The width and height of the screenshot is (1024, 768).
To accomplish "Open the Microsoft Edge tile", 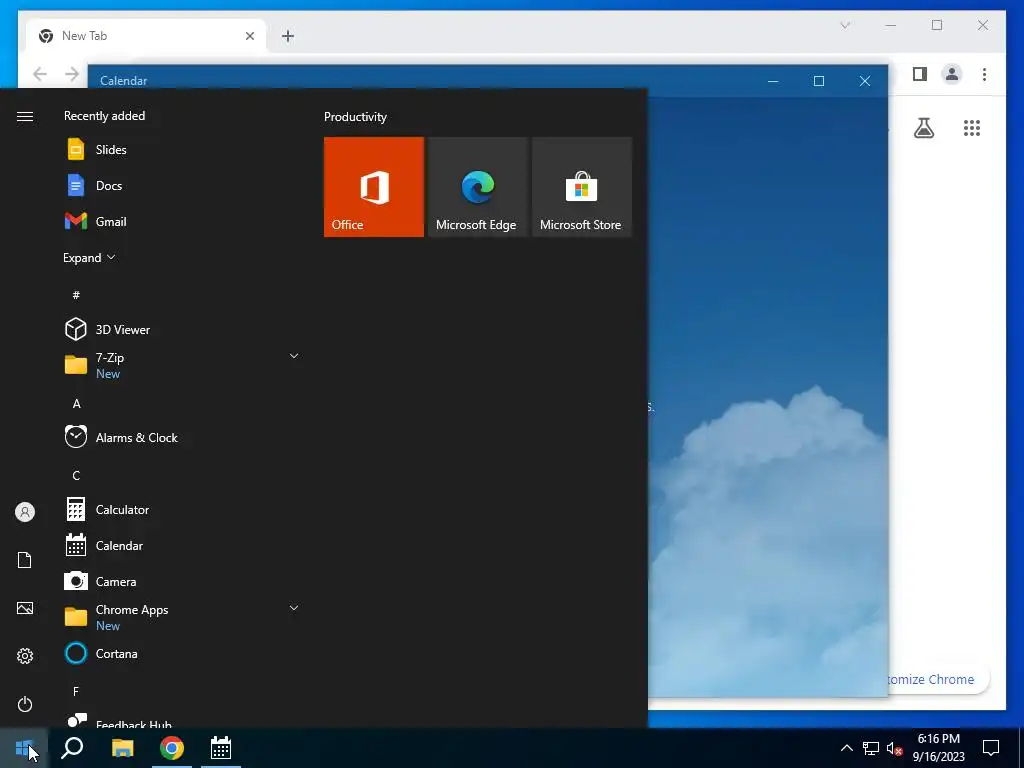I will (x=477, y=187).
